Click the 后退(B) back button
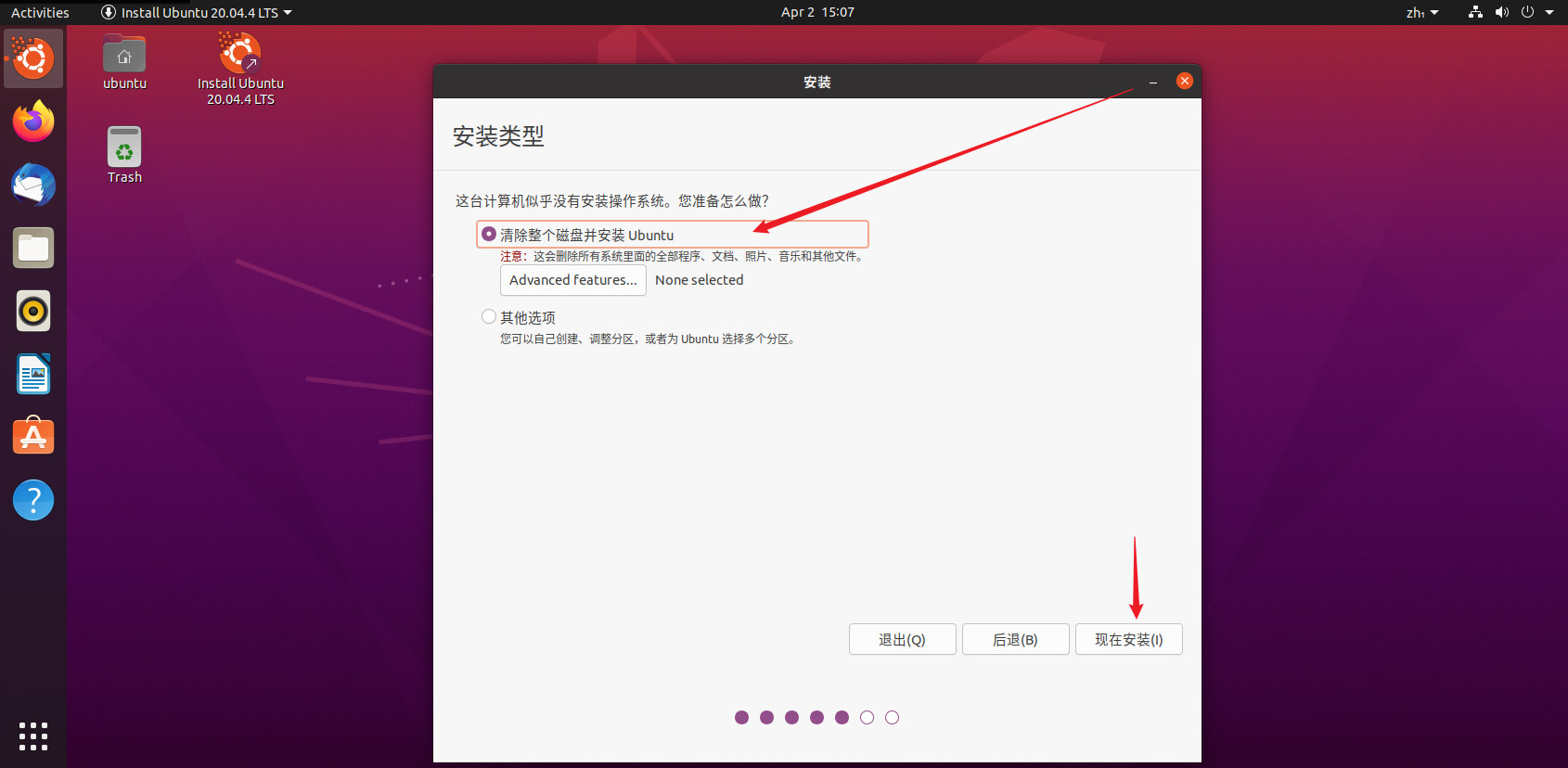The image size is (1568, 768). (x=1015, y=640)
